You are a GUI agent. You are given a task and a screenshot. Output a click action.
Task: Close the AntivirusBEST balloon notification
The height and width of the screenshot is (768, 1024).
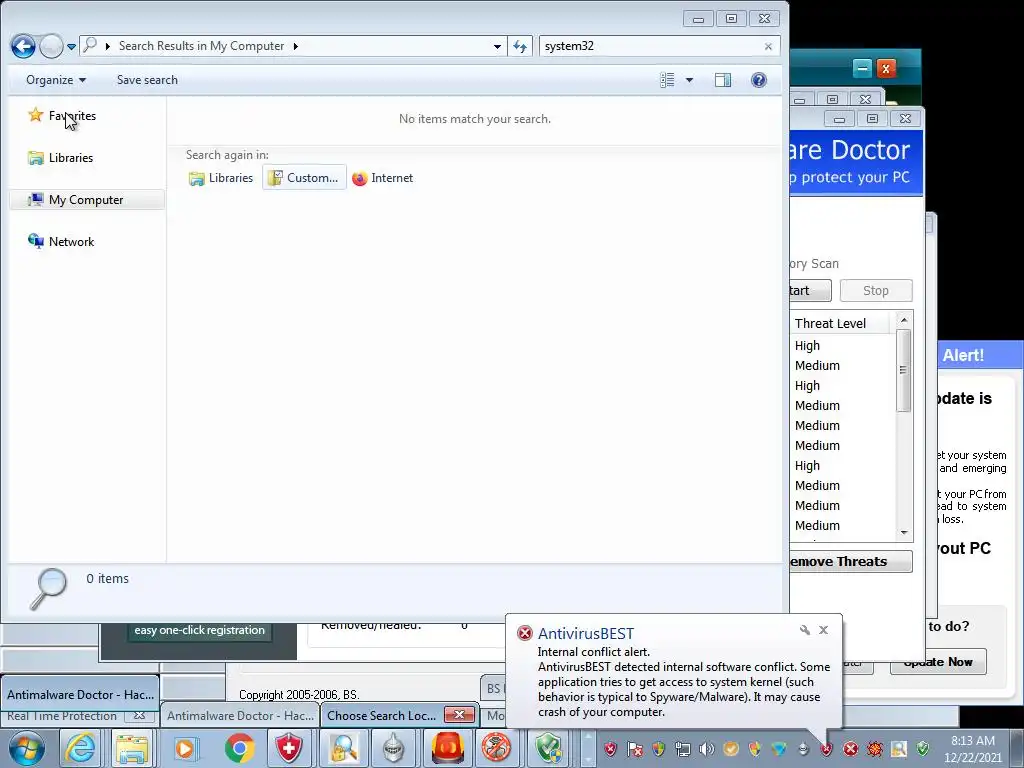(824, 630)
